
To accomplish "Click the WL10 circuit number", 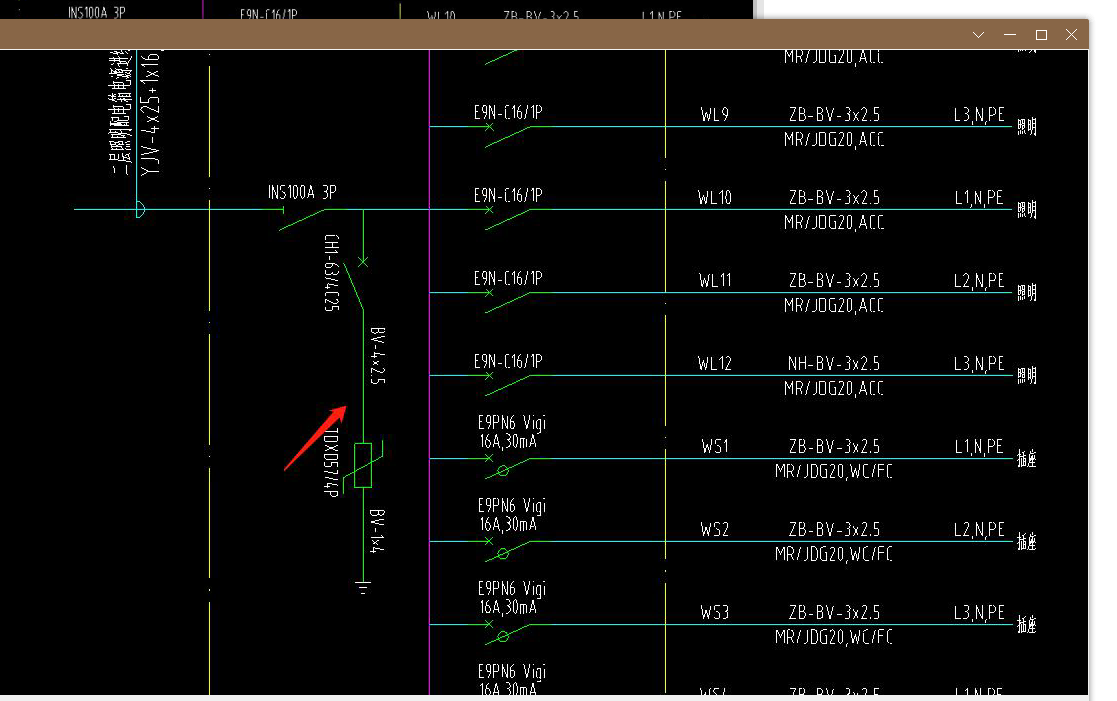I will coord(715,197).
